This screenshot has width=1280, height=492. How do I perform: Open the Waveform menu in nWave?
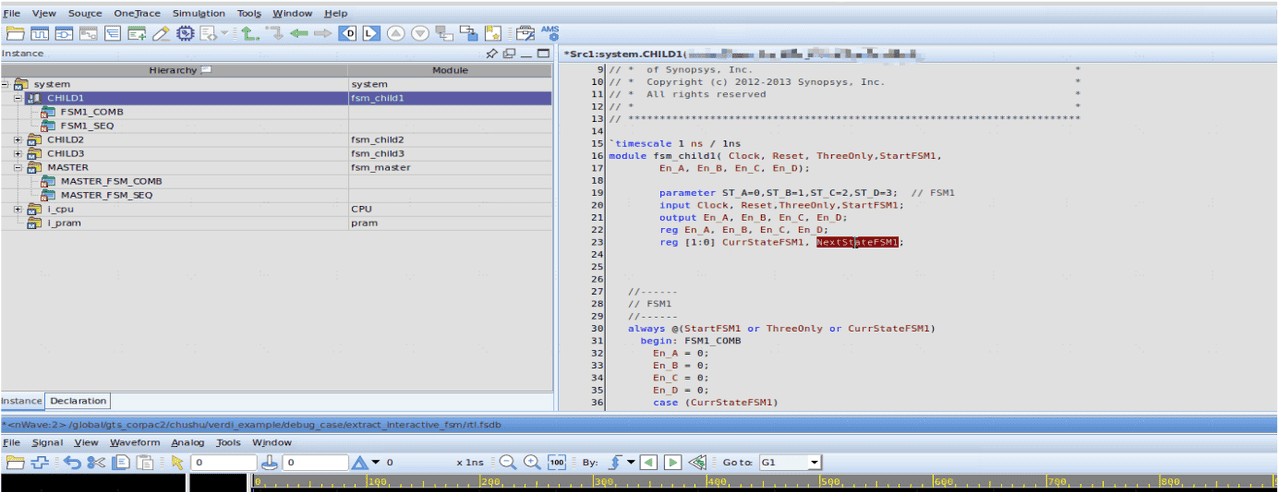[x=134, y=442]
